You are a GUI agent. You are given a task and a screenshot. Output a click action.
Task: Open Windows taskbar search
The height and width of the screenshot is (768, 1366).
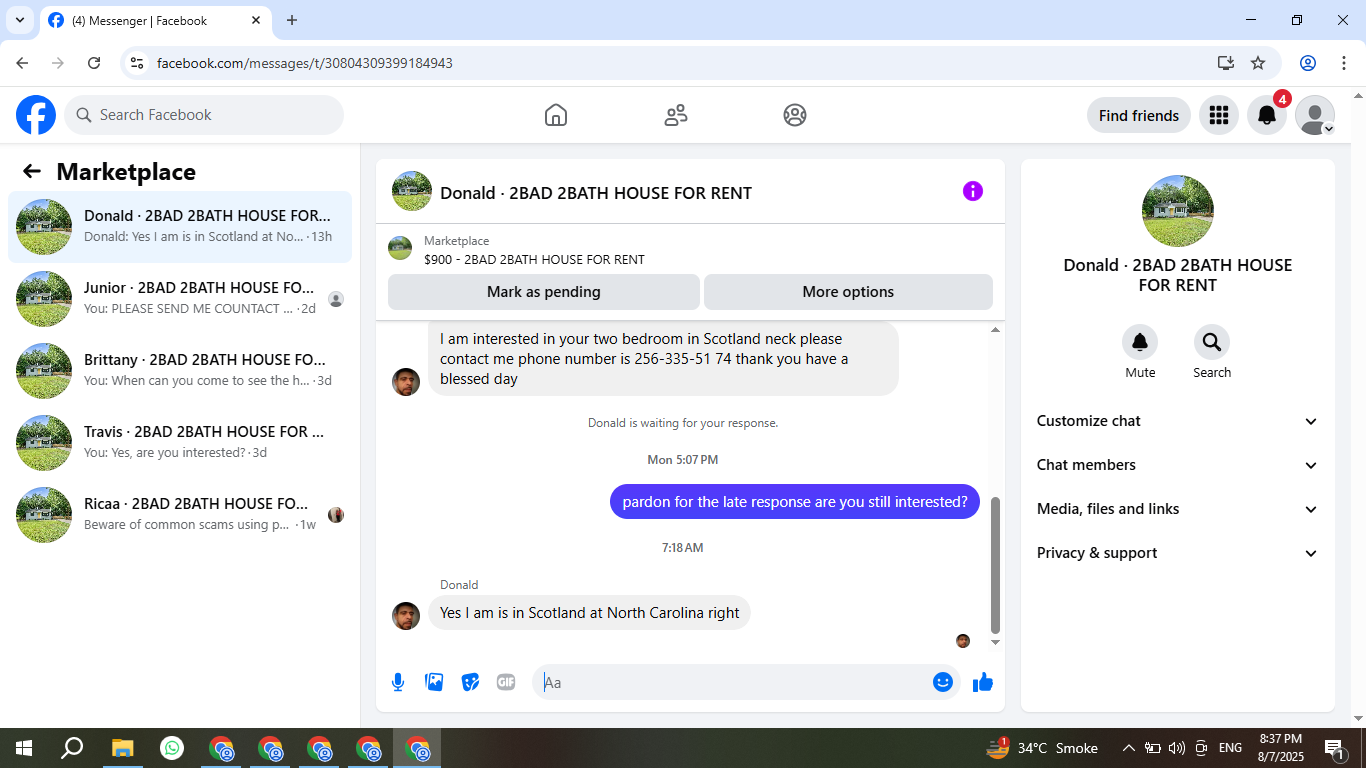pos(72,748)
